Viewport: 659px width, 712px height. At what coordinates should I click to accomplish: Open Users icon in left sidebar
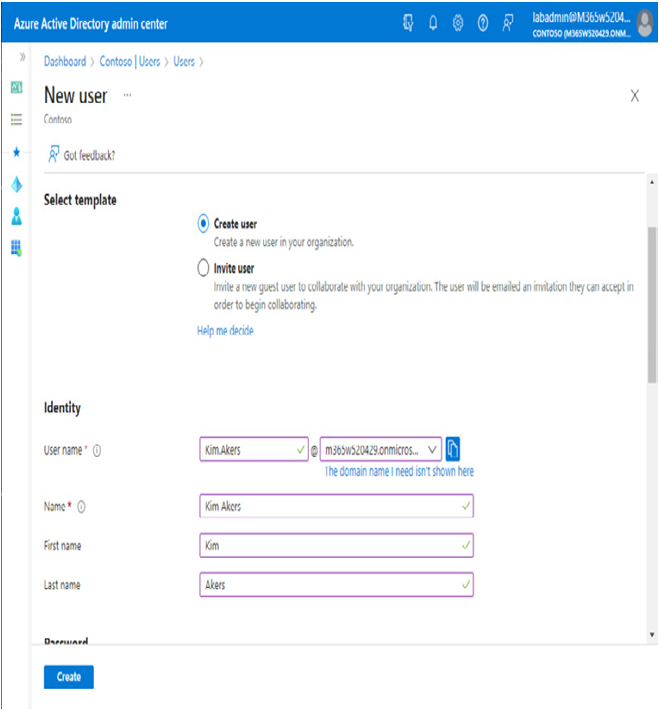tap(17, 216)
